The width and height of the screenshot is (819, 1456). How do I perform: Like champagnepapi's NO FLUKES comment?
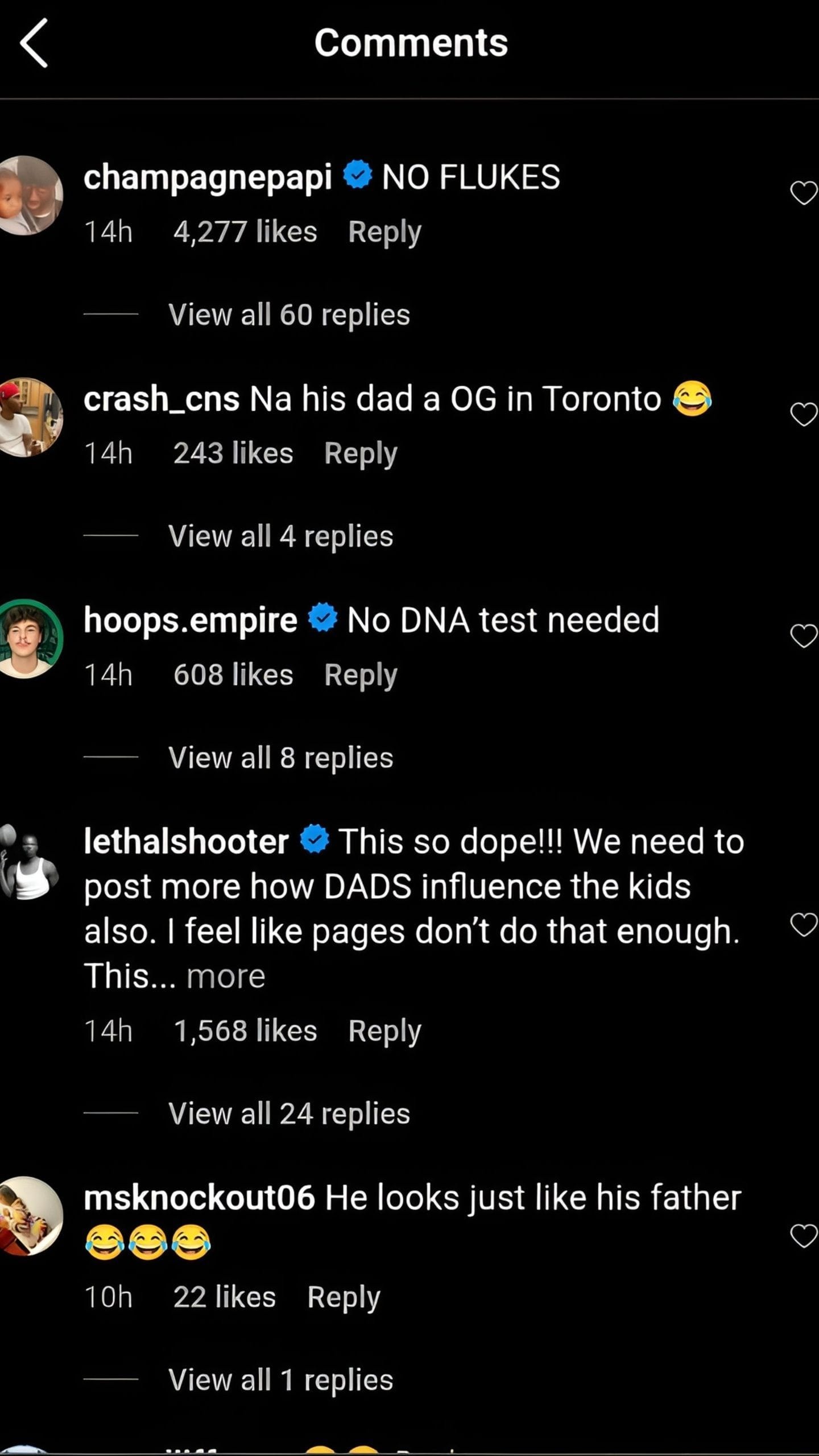coord(803,193)
